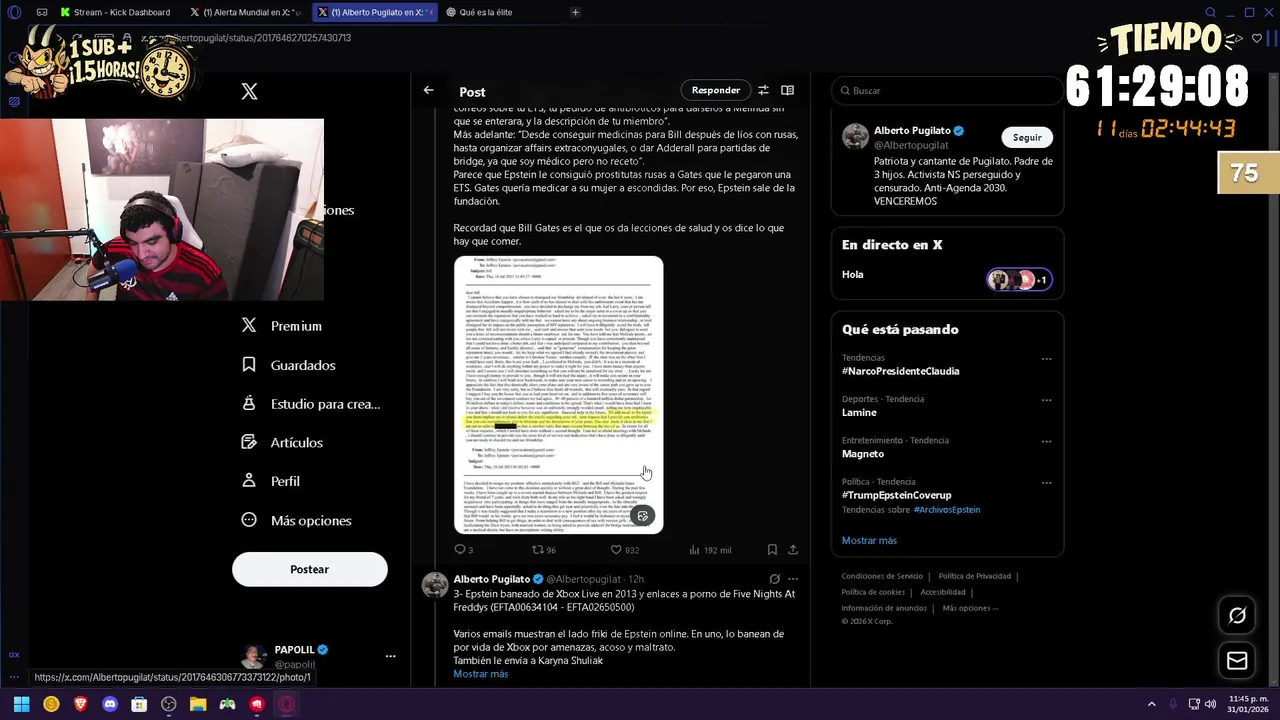Open Accesibilidad footer link
This screenshot has width=1280, height=720.
point(943,592)
